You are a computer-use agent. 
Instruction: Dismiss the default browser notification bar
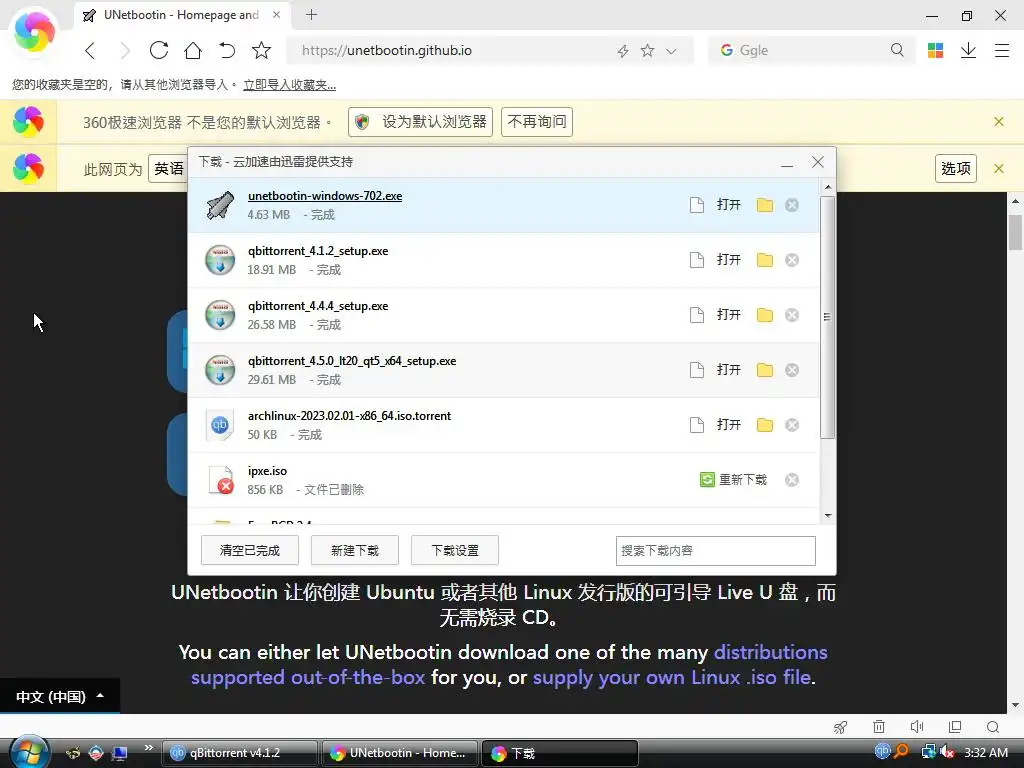999,121
